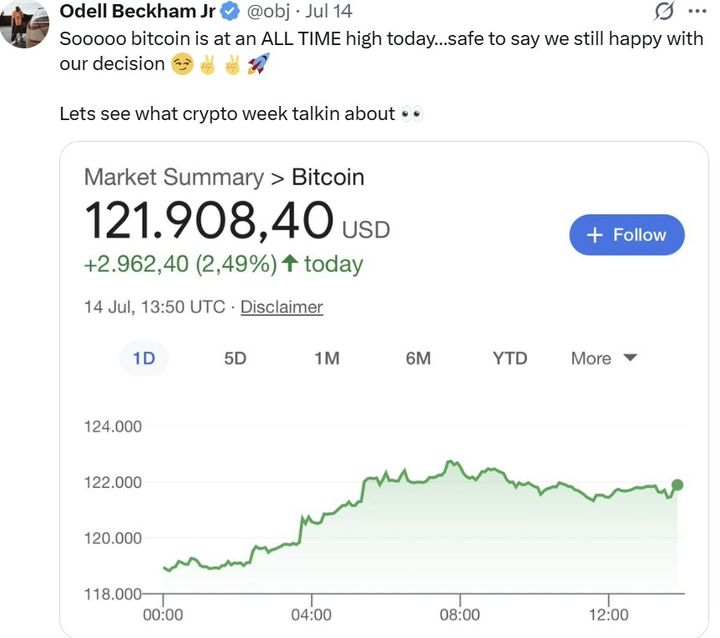This screenshot has height=638, width=720.
Task: Switch to the 1M range tab
Action: (327, 358)
